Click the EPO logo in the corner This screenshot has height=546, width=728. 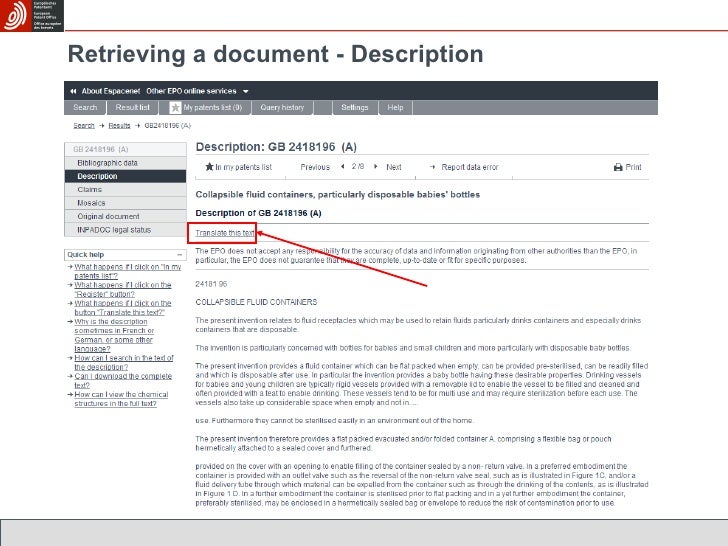pyautogui.click(x=32, y=15)
